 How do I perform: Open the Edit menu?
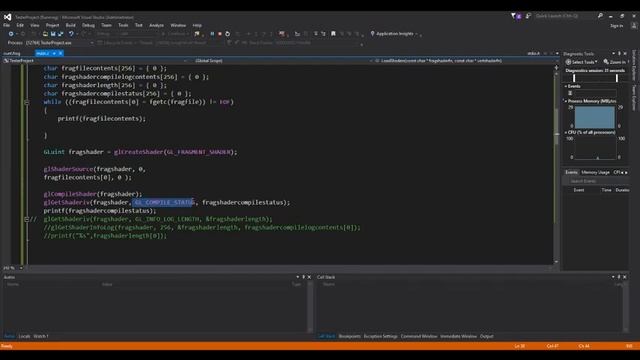tap(20, 25)
